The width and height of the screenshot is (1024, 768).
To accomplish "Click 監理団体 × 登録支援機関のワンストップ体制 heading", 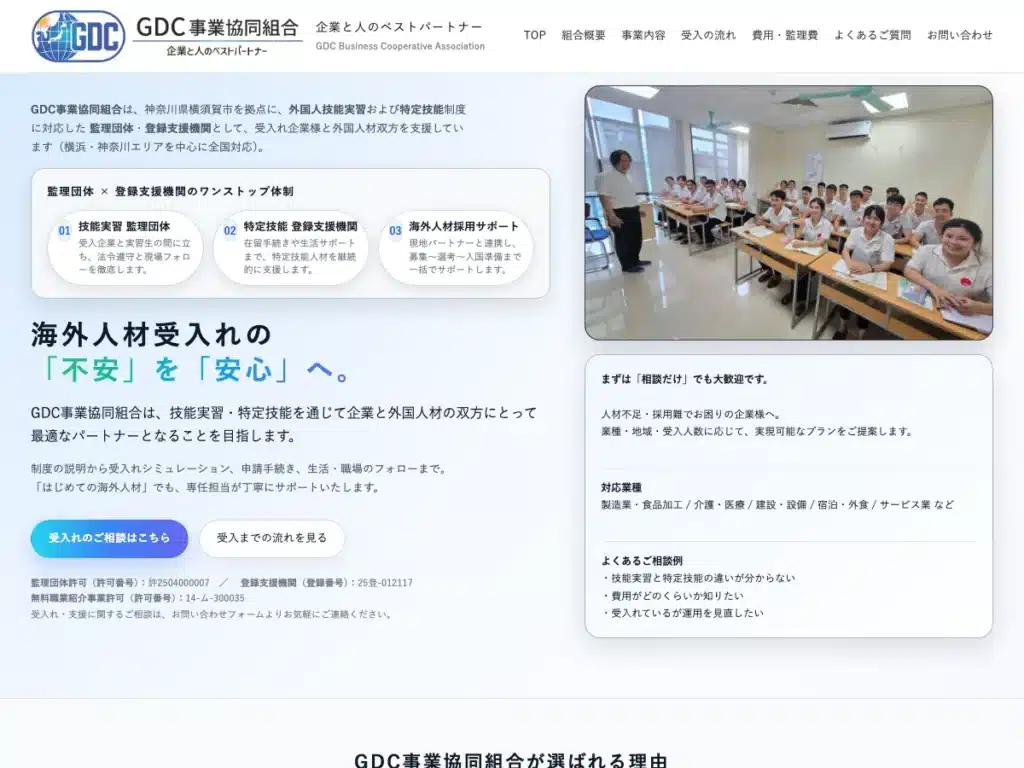I will coord(170,191).
